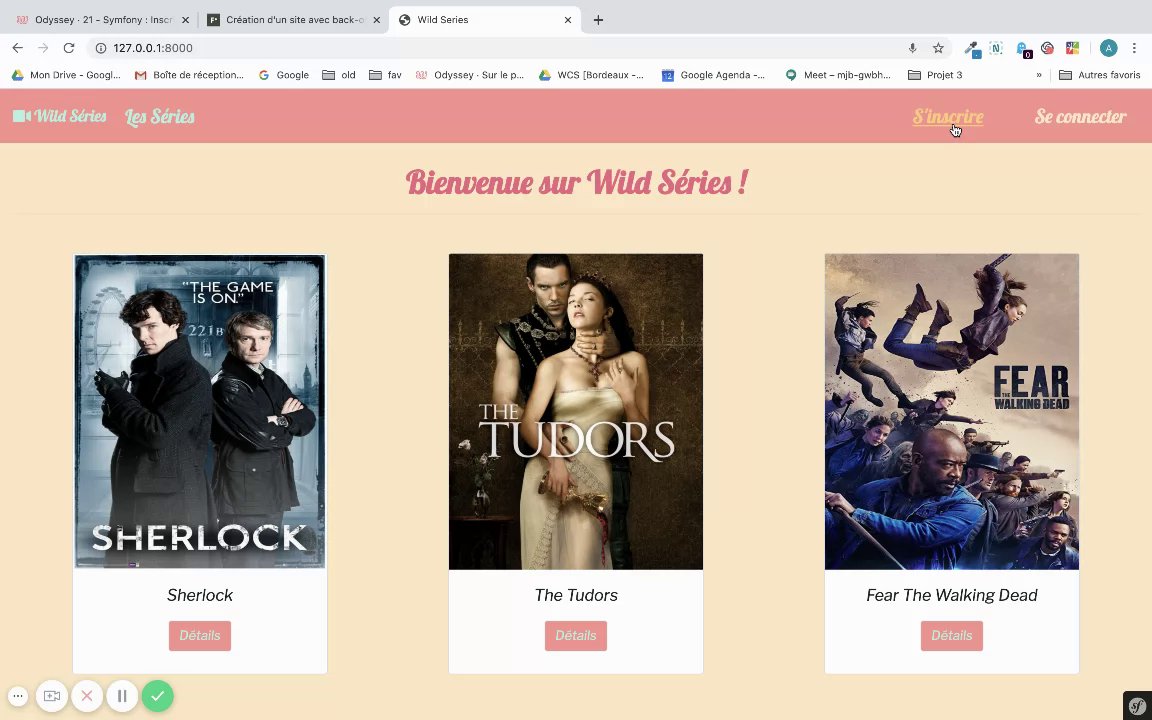Viewport: 1152px width, 720px height.
Task: Open the recorder three-dots options button
Action: point(18,696)
